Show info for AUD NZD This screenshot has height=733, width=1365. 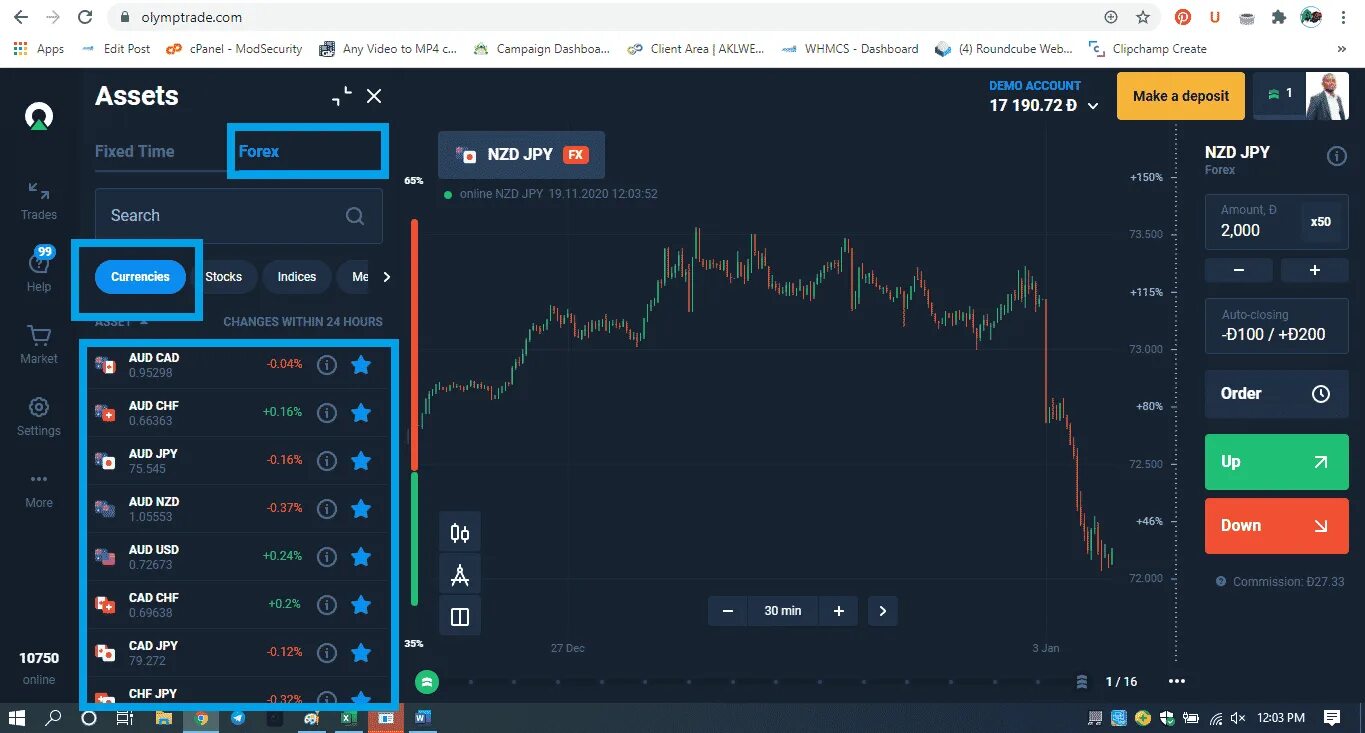click(x=326, y=509)
